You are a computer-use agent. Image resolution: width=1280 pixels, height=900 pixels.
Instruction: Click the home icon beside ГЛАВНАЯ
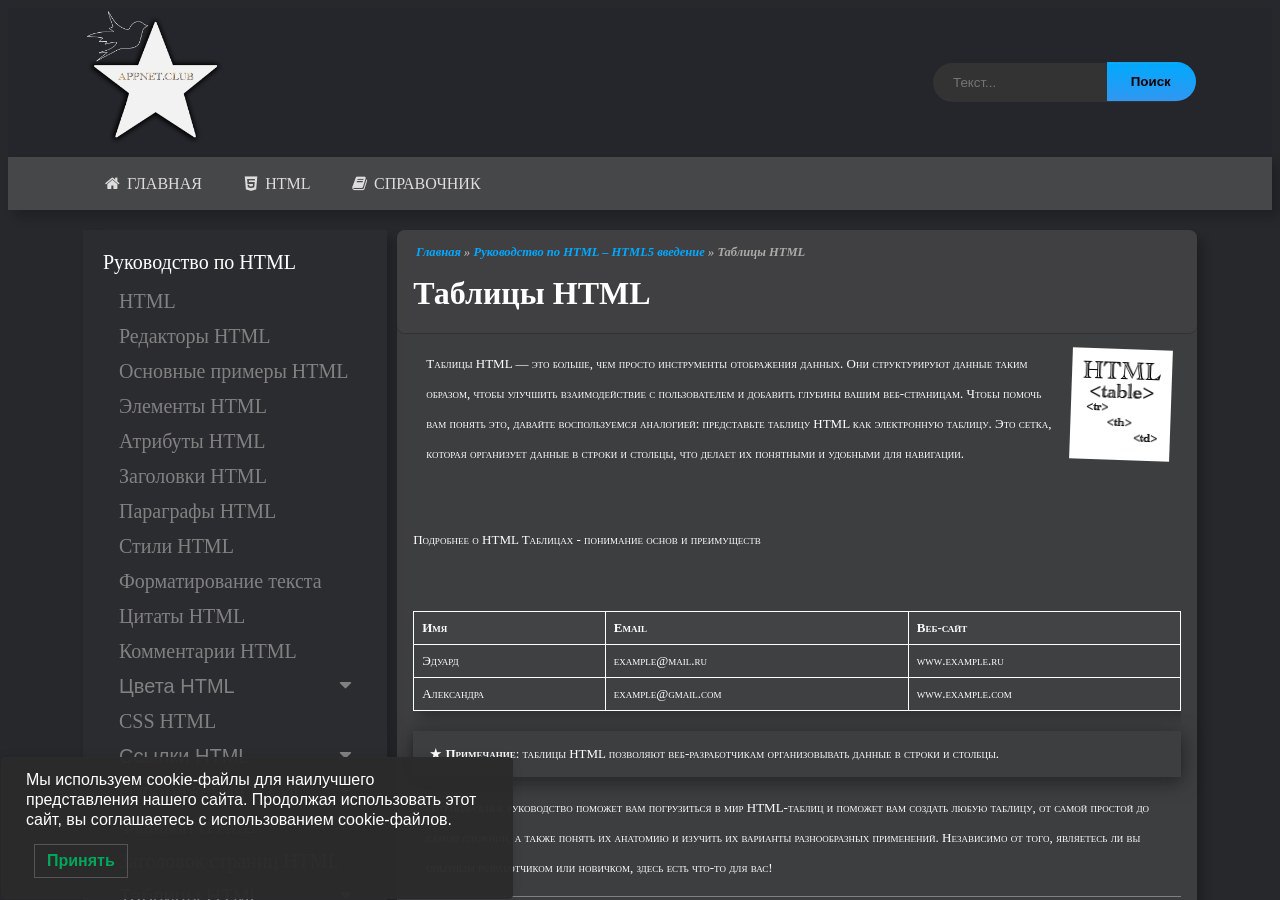(x=112, y=184)
